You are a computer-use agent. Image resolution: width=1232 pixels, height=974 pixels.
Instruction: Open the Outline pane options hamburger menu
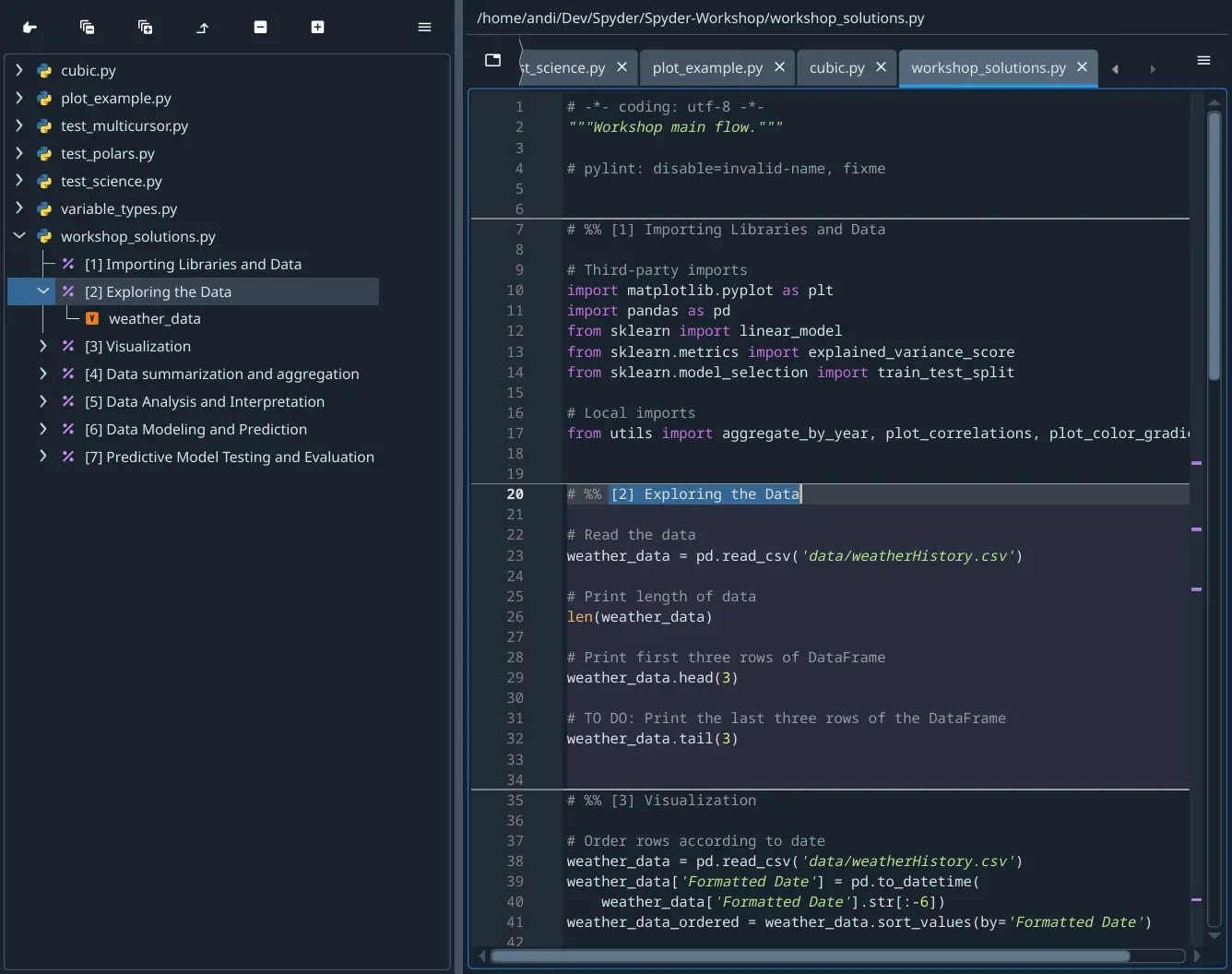(424, 27)
